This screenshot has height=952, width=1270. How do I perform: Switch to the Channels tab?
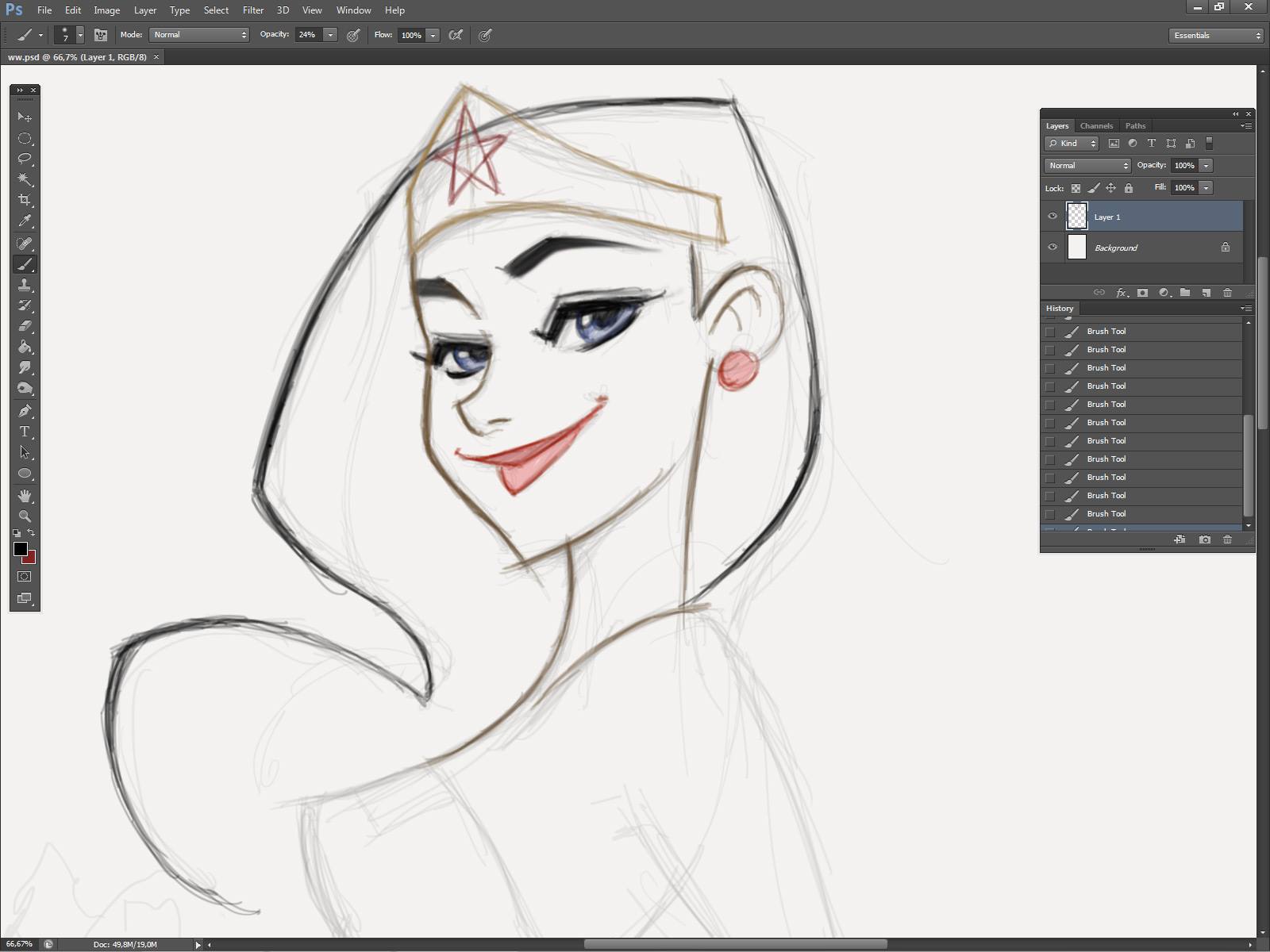point(1096,126)
